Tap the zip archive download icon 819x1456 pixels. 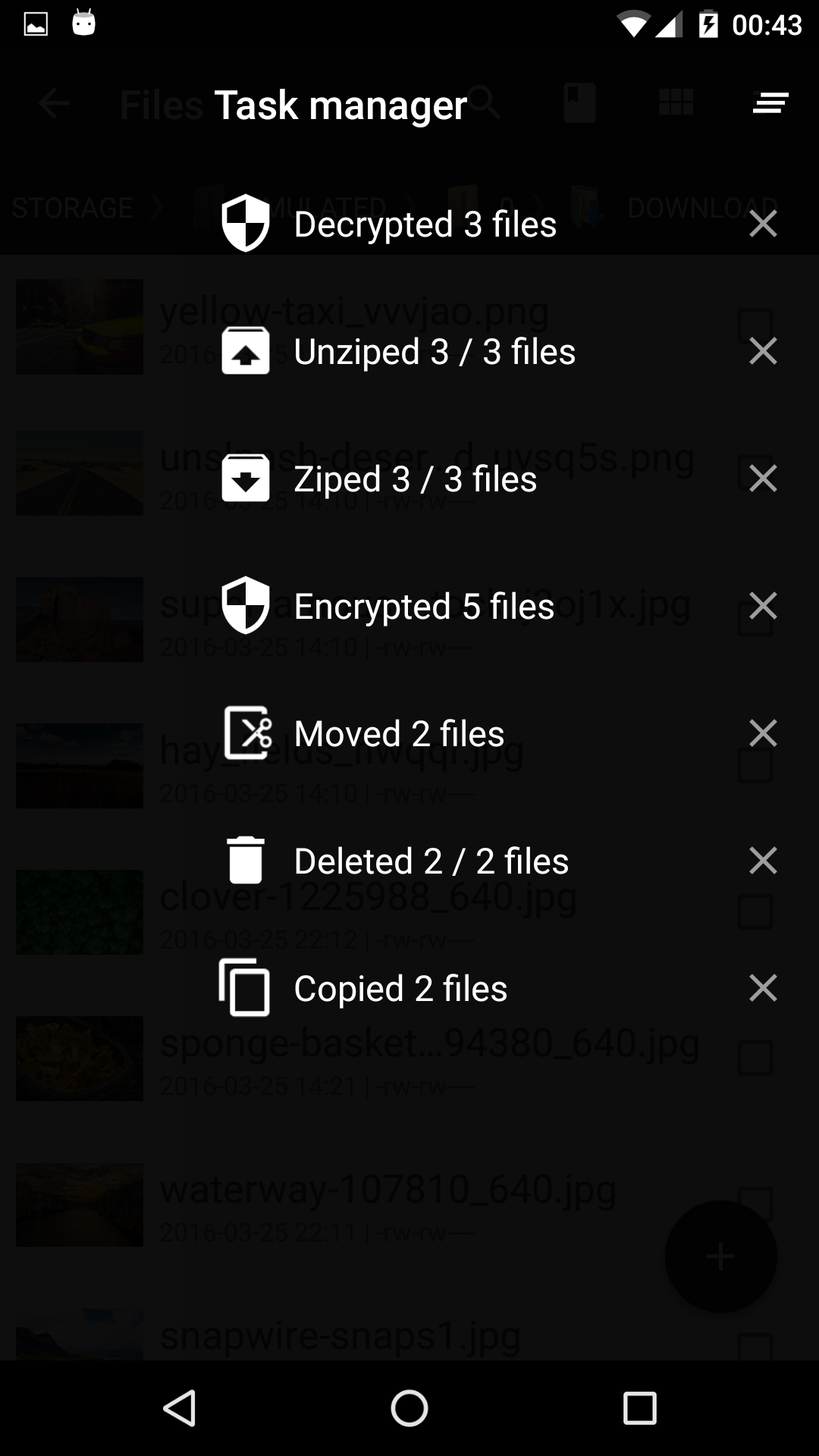pos(245,479)
